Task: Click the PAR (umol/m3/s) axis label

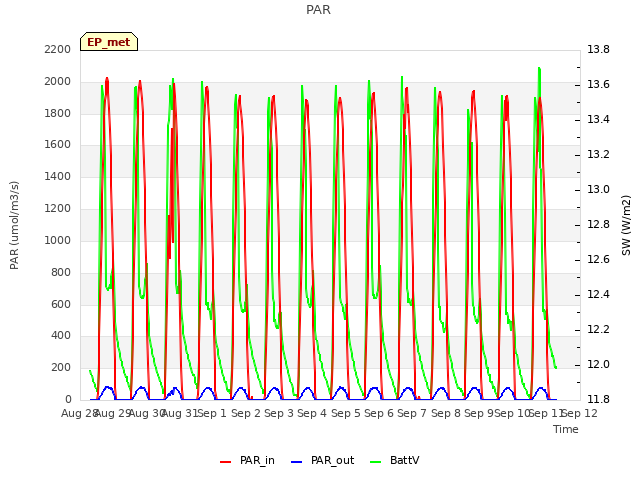Action: 14,225
